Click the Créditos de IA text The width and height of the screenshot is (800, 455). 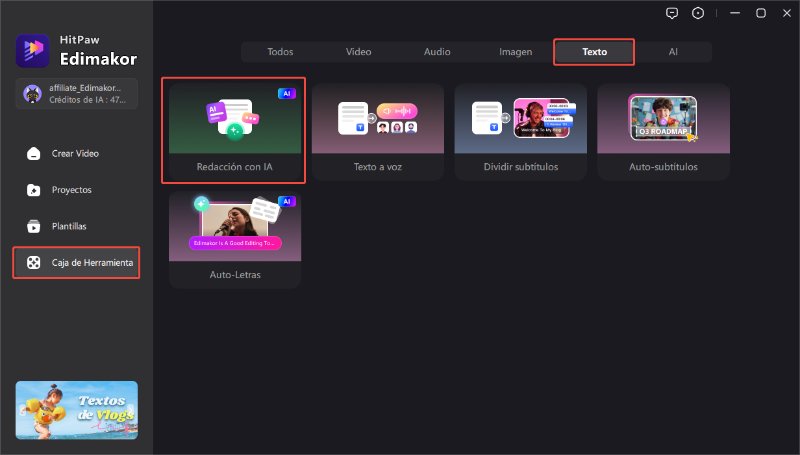(87, 100)
